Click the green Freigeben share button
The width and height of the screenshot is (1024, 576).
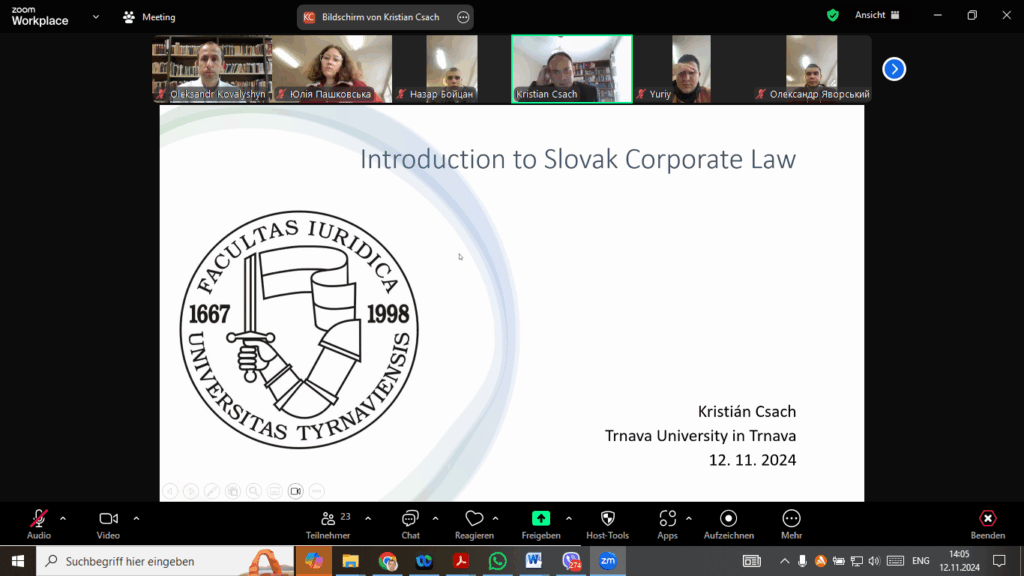pos(541,524)
